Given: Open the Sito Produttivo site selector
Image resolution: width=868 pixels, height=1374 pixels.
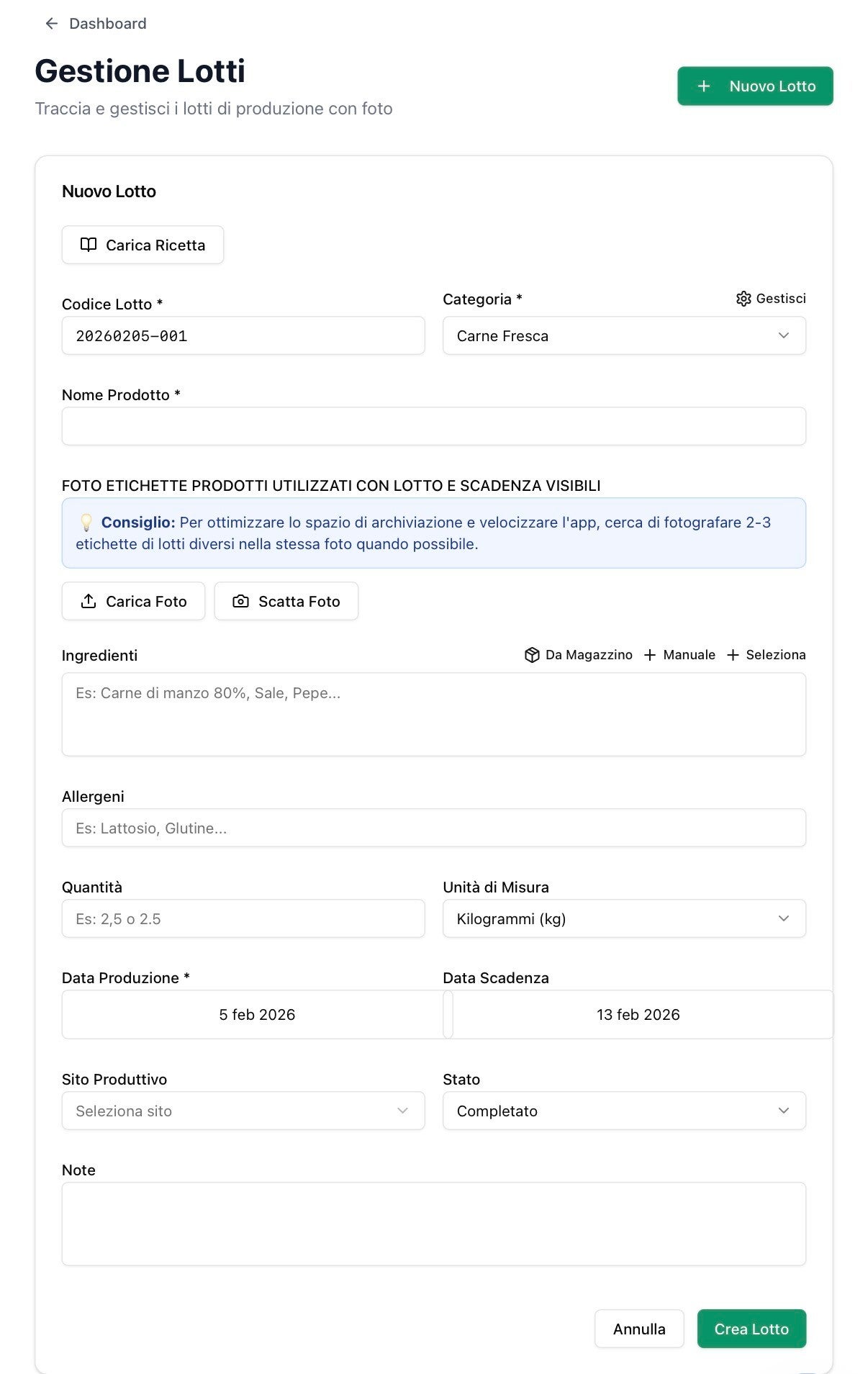Looking at the screenshot, I should pos(243,1111).
